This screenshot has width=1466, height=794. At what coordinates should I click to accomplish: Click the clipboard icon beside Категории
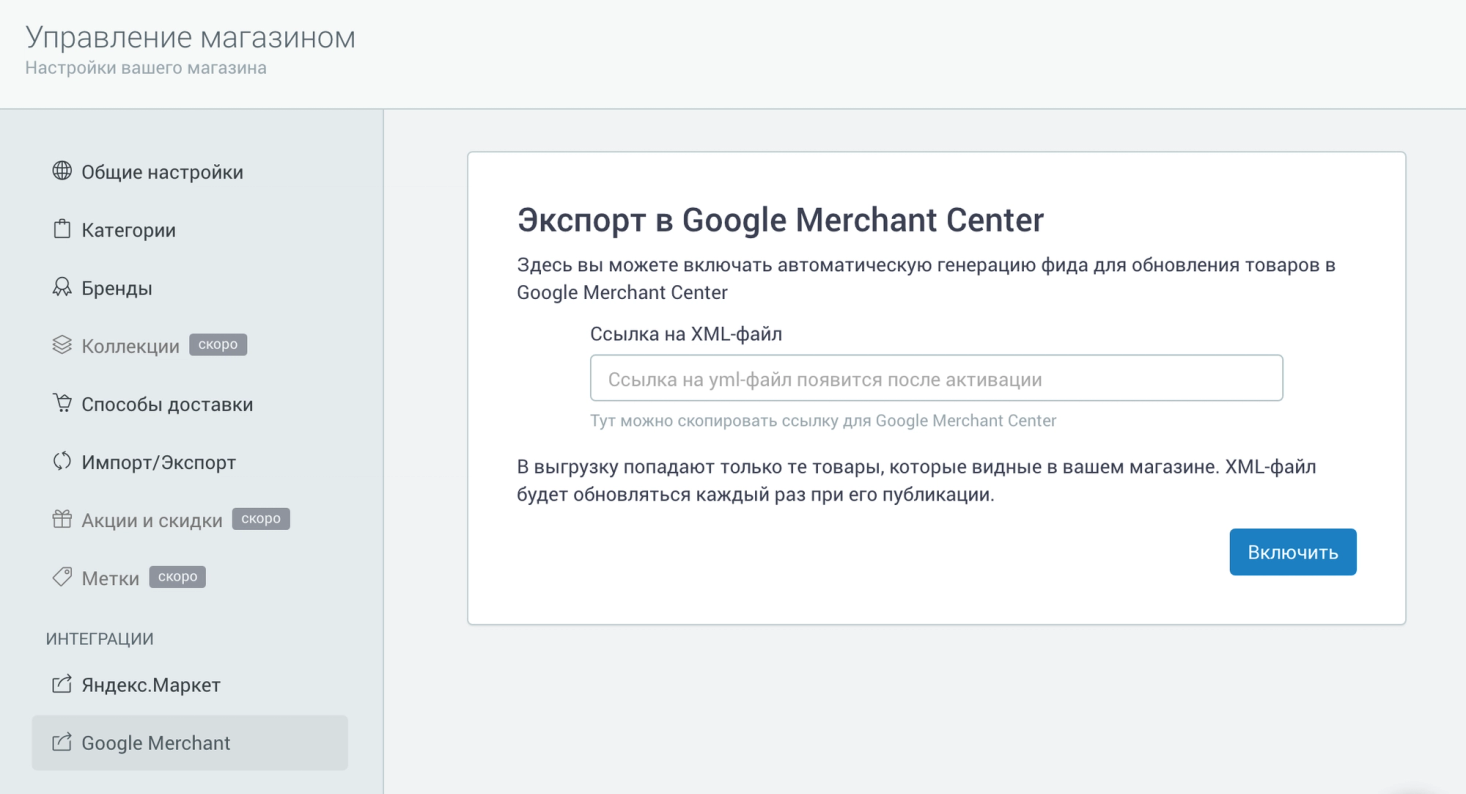click(62, 229)
